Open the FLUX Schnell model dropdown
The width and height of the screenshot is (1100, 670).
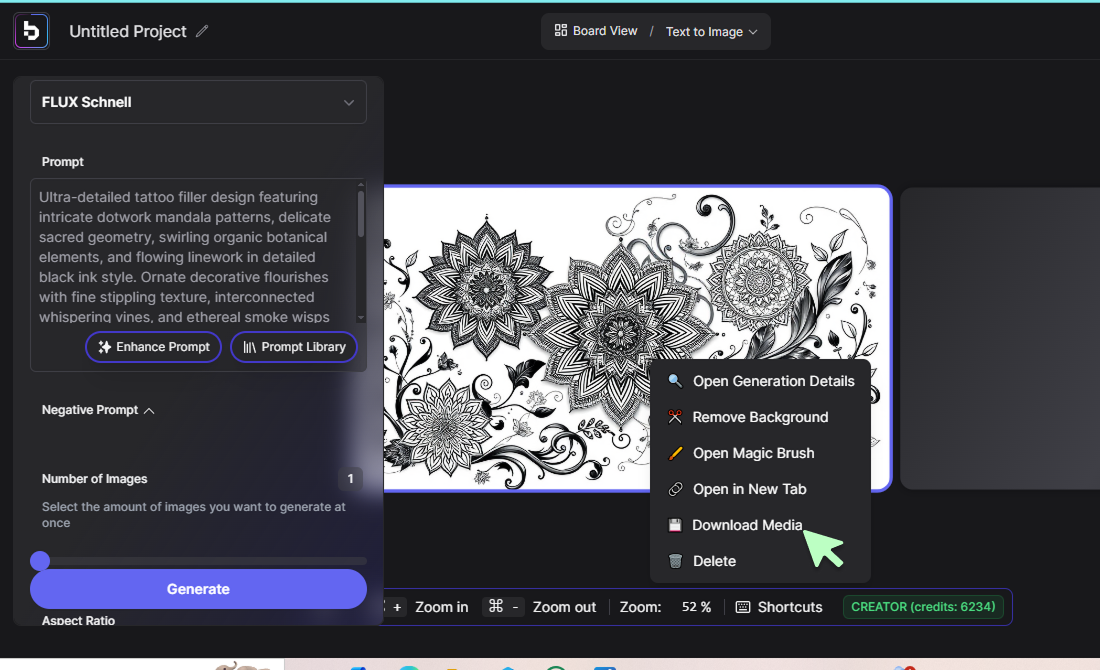click(x=199, y=102)
